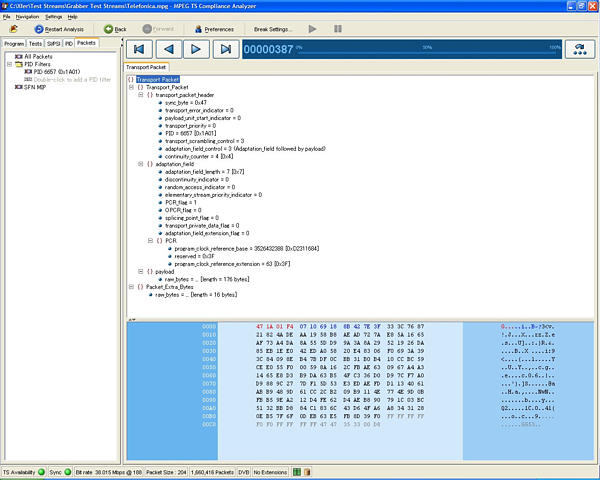
Task: Collapse the transport_packet_header node
Action: (x=139, y=94)
